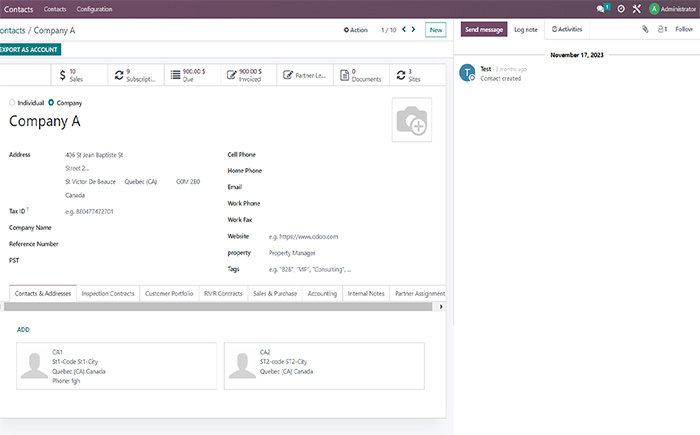Open the 900.00 $ Invoiced button

click(249, 75)
